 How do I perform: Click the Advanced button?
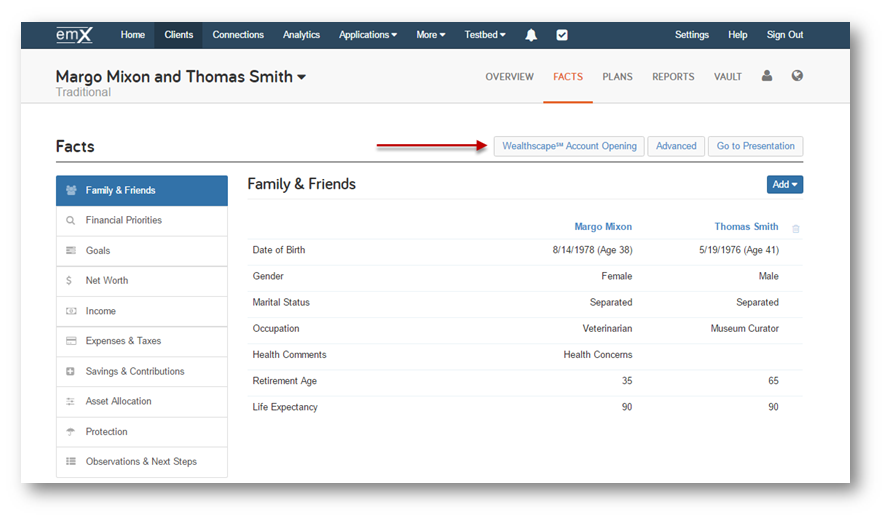pyautogui.click(x=676, y=146)
